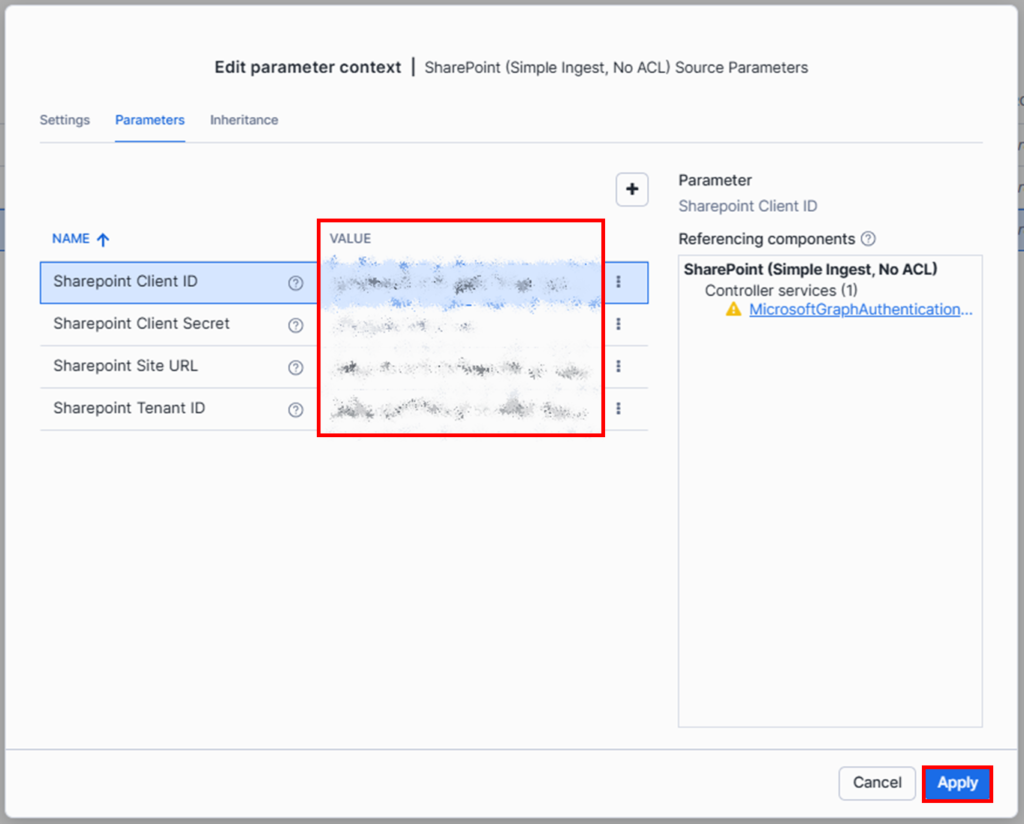This screenshot has height=824, width=1024.
Task: Open three-dot menu for Sharepoint Site URL
Action: tap(618, 366)
